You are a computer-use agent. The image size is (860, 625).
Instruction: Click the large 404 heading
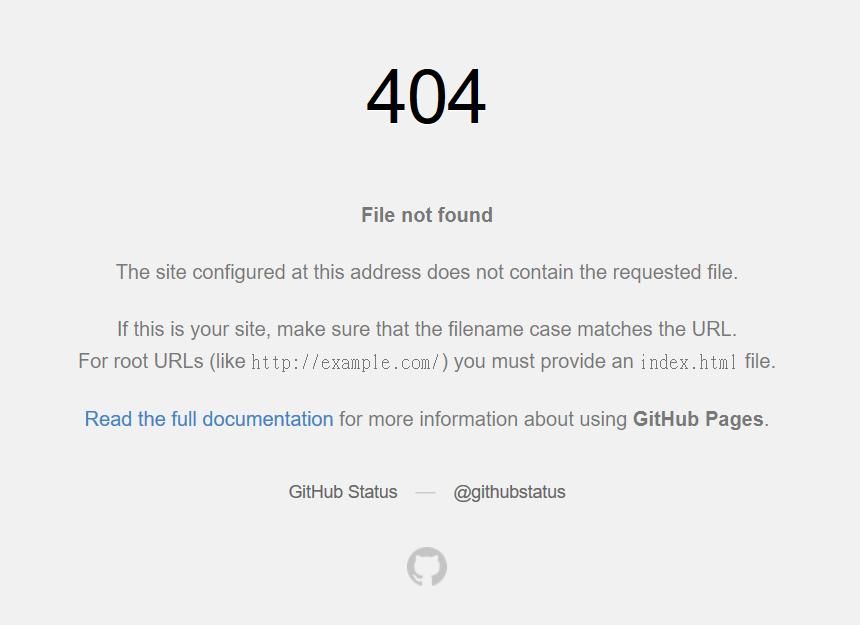[426, 96]
